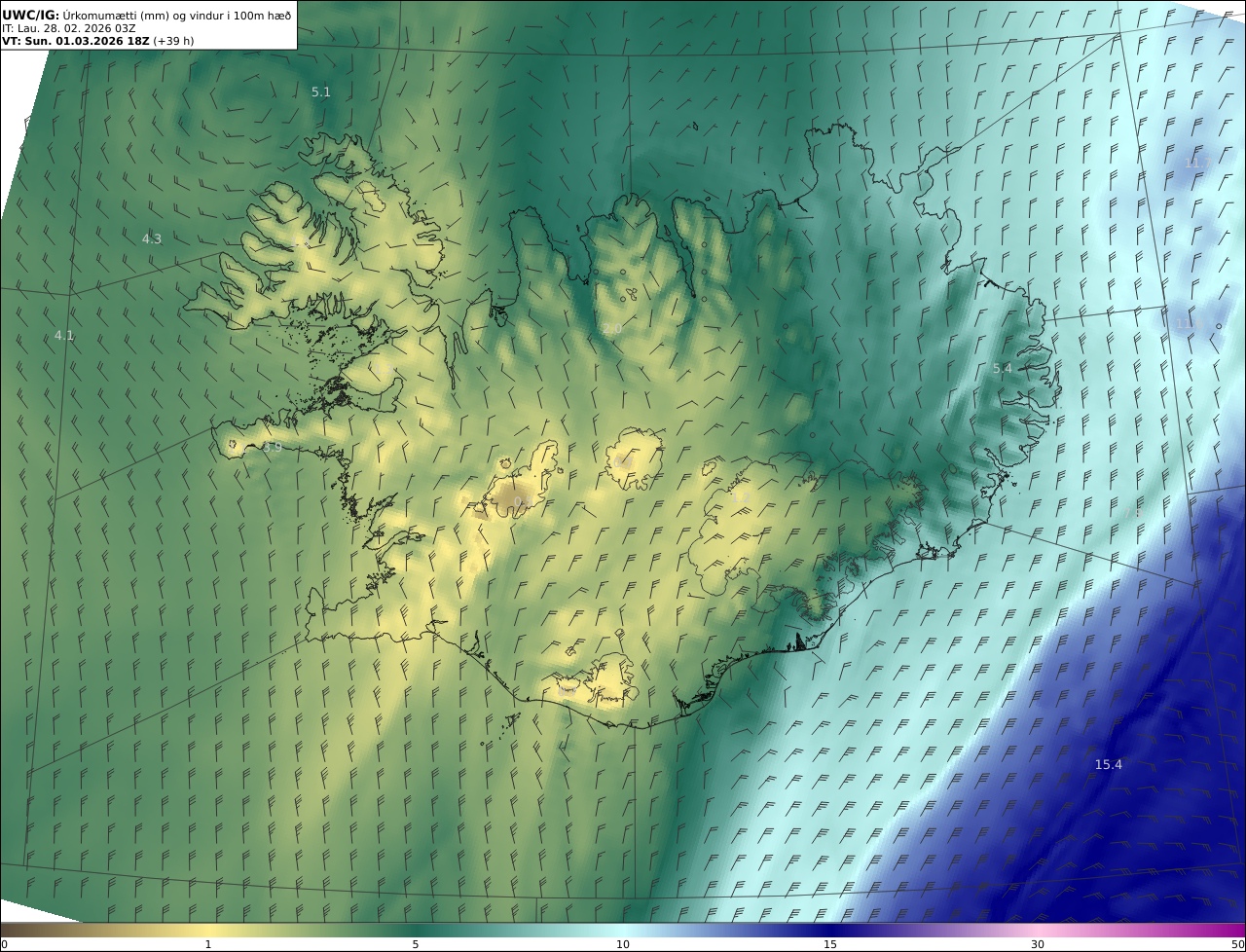
Task: Click the '5.4' value over the East Fjords
Action: tap(1002, 368)
